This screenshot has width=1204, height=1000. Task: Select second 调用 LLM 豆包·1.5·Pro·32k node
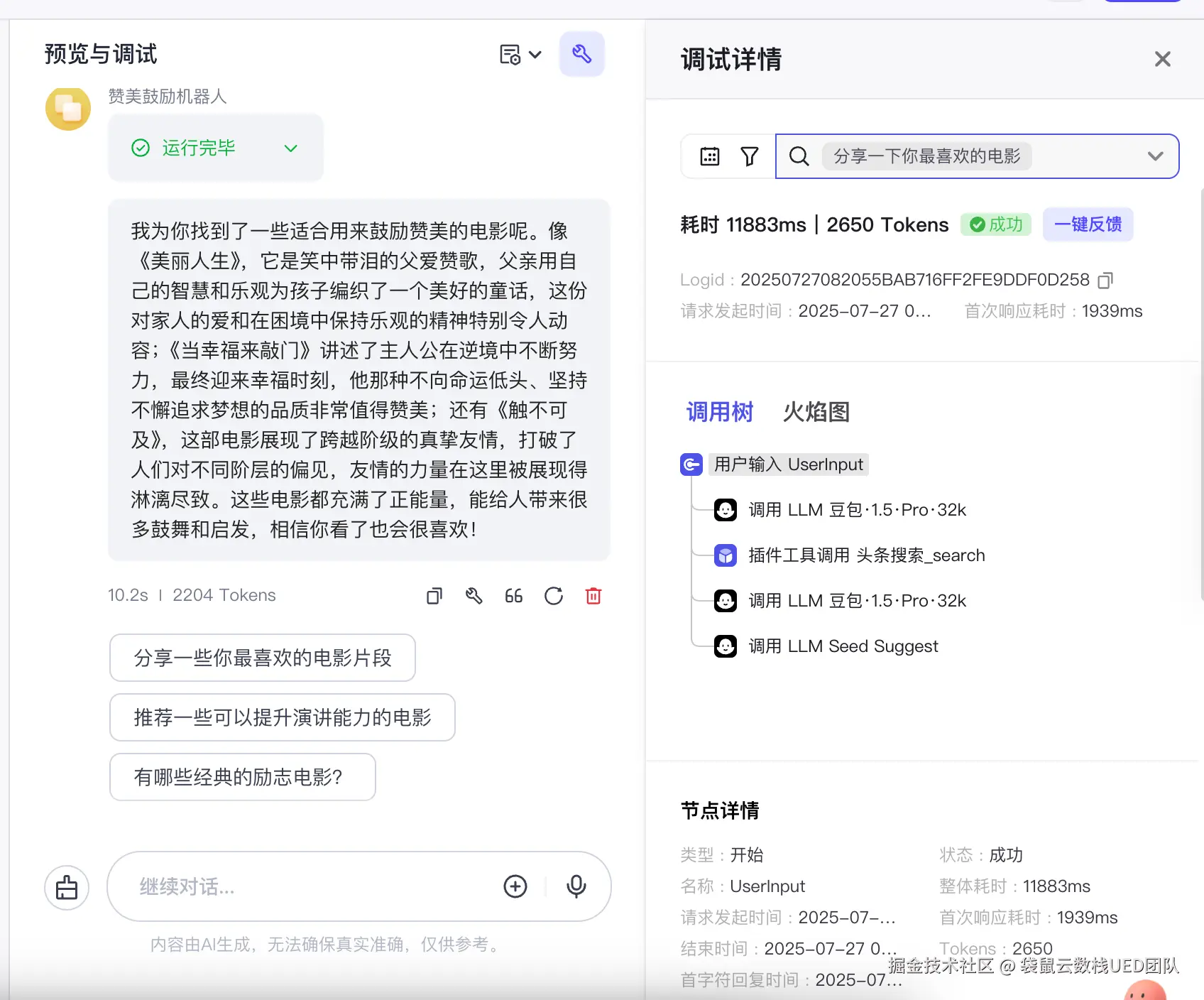tap(857, 601)
